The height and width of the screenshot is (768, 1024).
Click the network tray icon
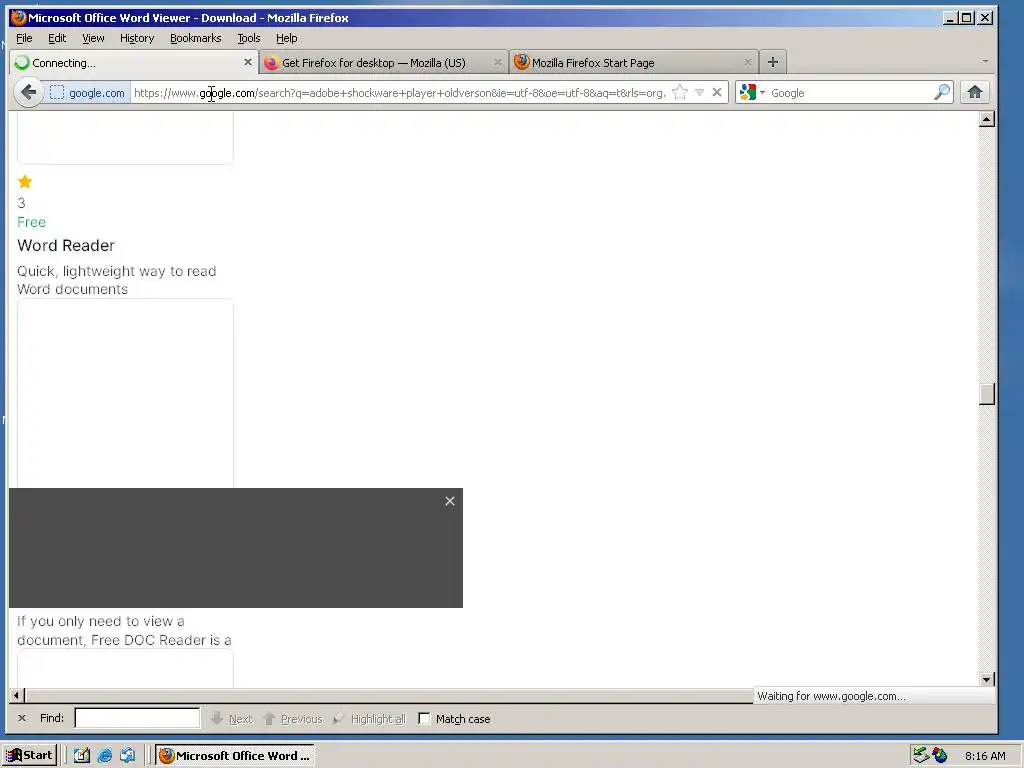[921, 756]
